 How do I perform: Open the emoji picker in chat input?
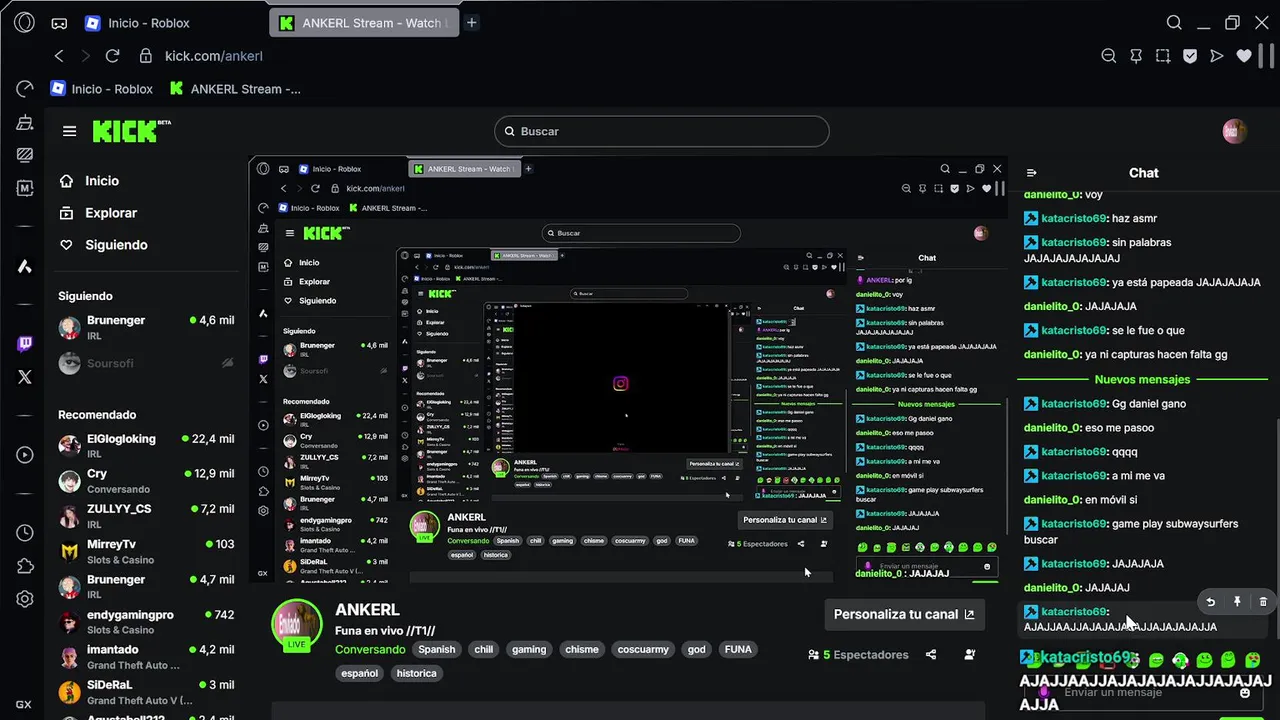click(1245, 692)
